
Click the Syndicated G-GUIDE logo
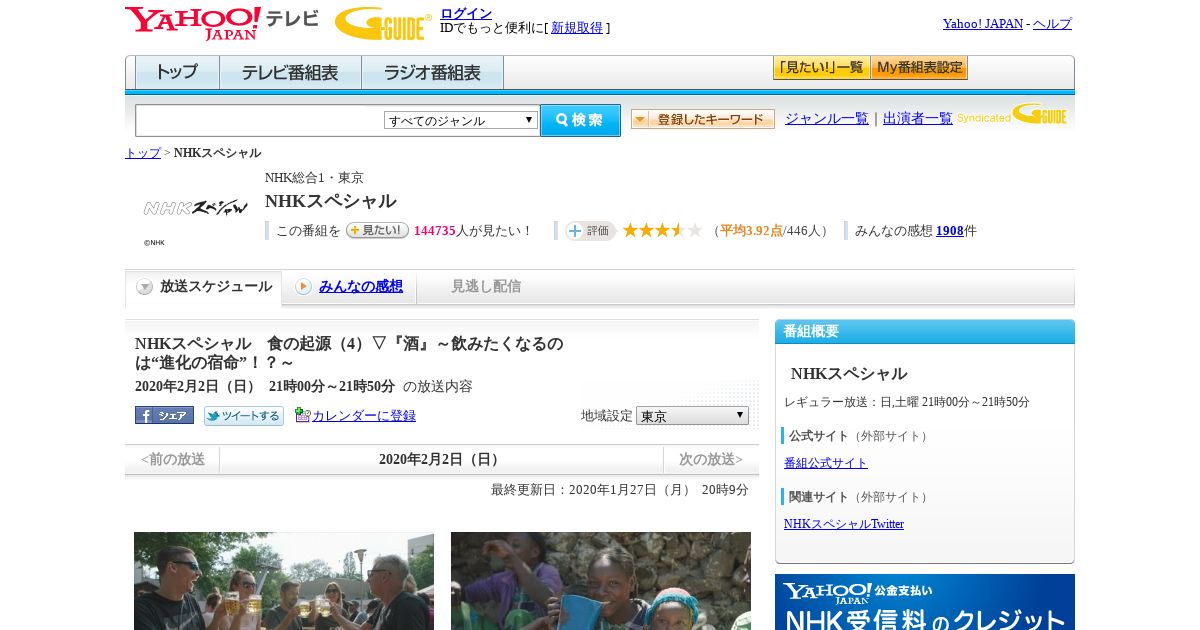pos(1012,114)
